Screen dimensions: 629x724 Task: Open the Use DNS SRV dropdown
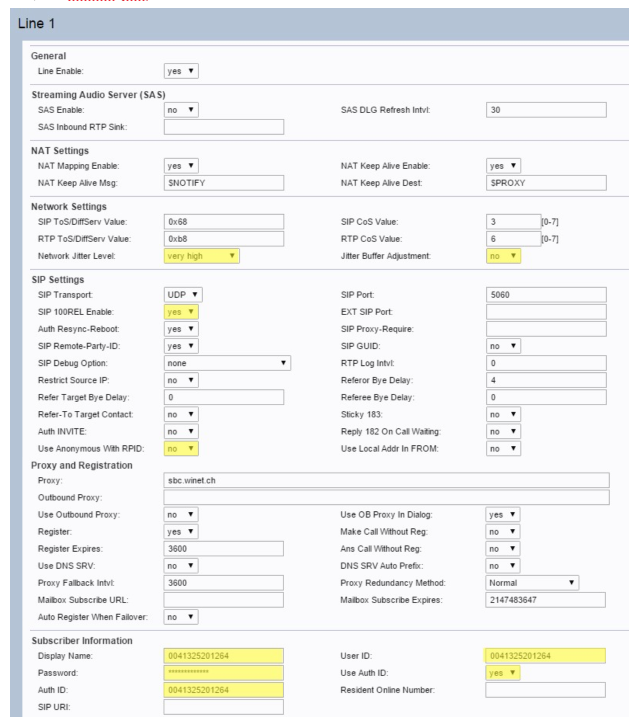(x=181, y=566)
